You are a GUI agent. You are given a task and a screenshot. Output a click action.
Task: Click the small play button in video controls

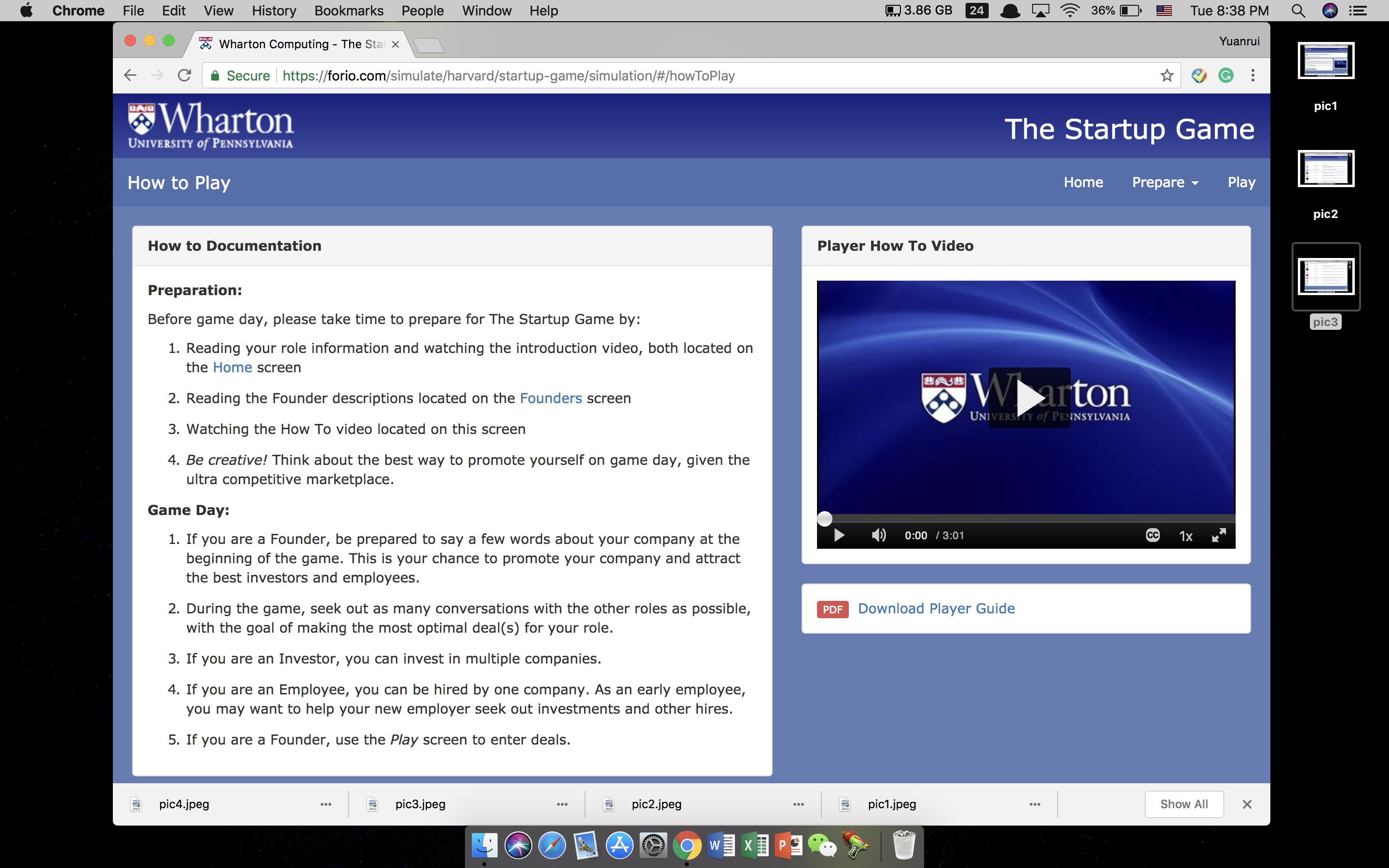[839, 535]
